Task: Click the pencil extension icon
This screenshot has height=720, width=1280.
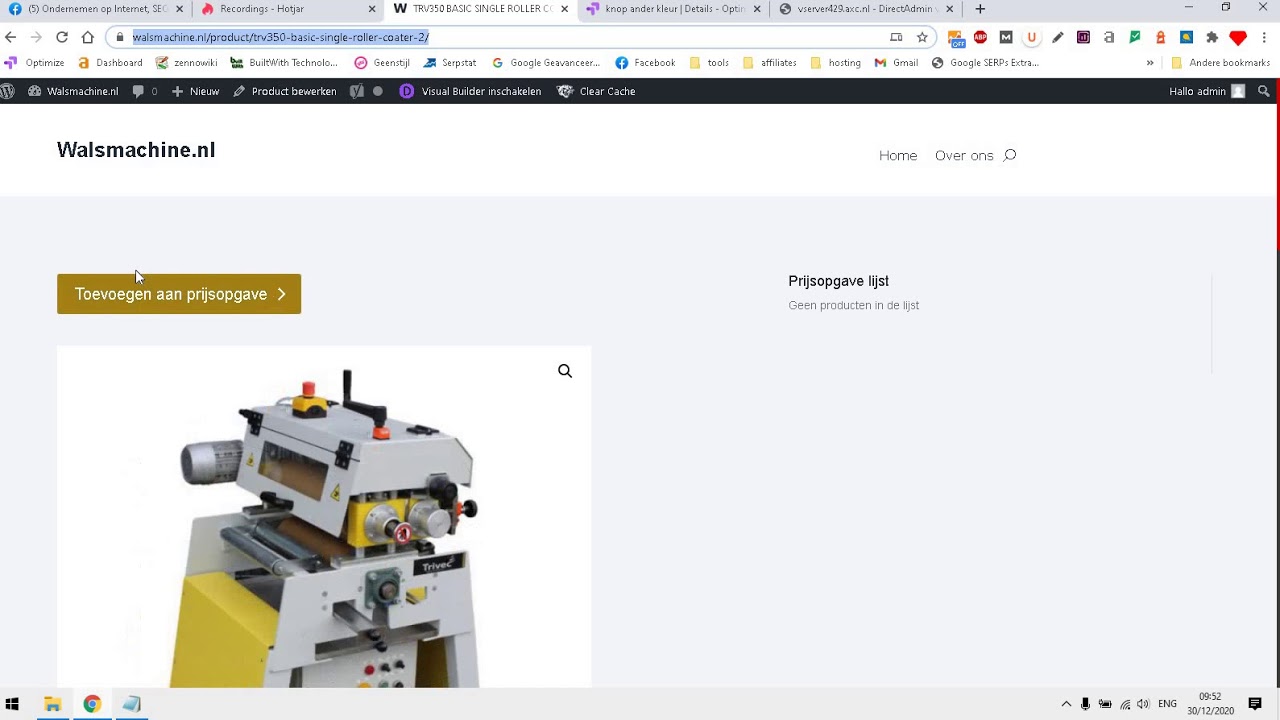Action: [x=1057, y=37]
